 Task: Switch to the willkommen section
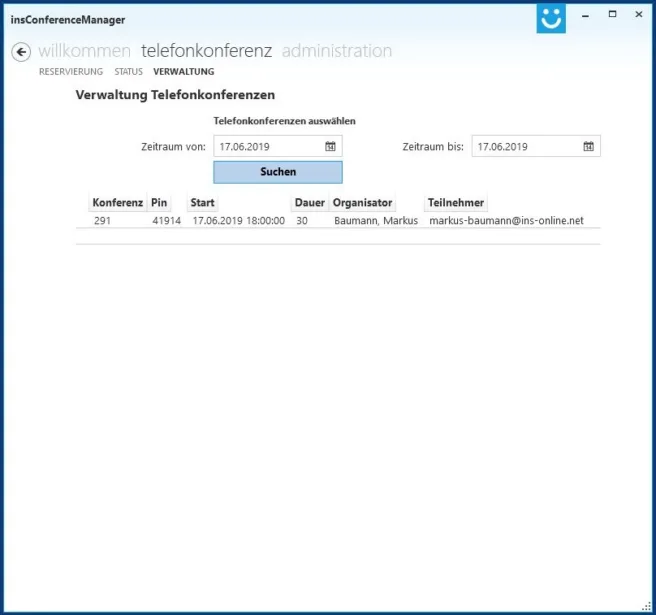tap(85, 51)
